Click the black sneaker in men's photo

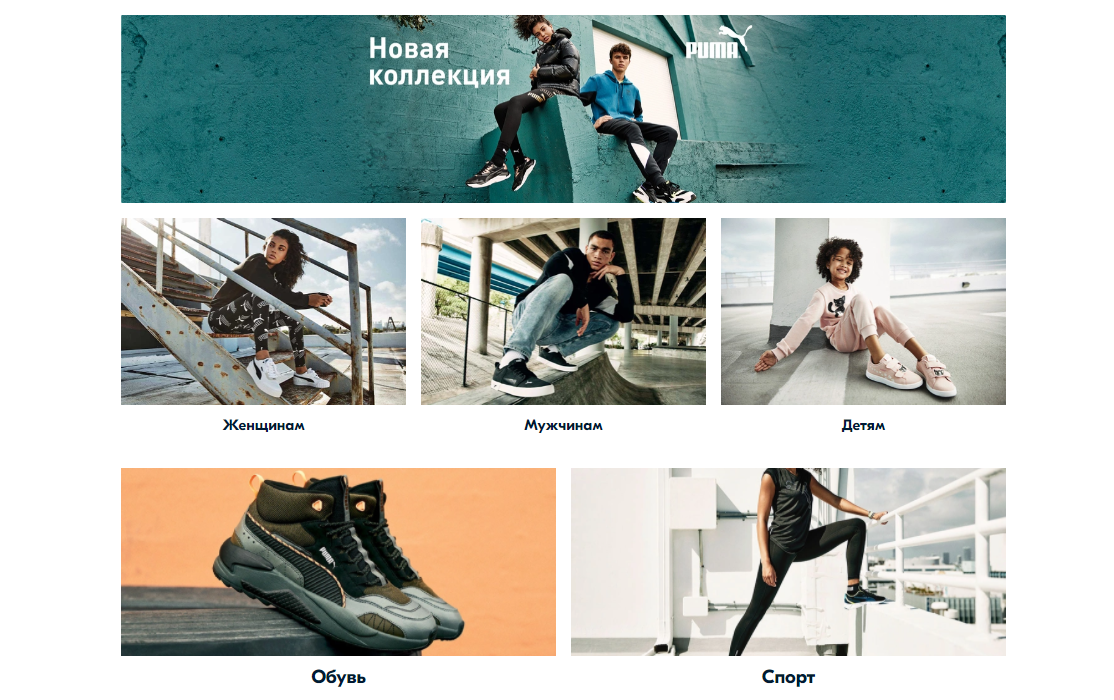521,378
